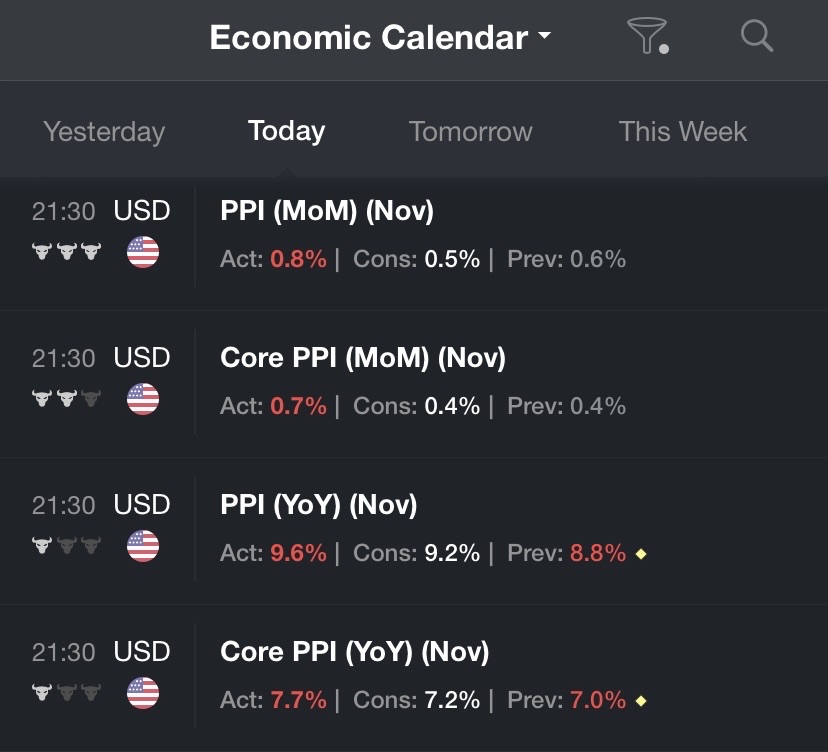This screenshot has width=828, height=752.
Task: Open the search magnifier icon
Action: point(757,35)
